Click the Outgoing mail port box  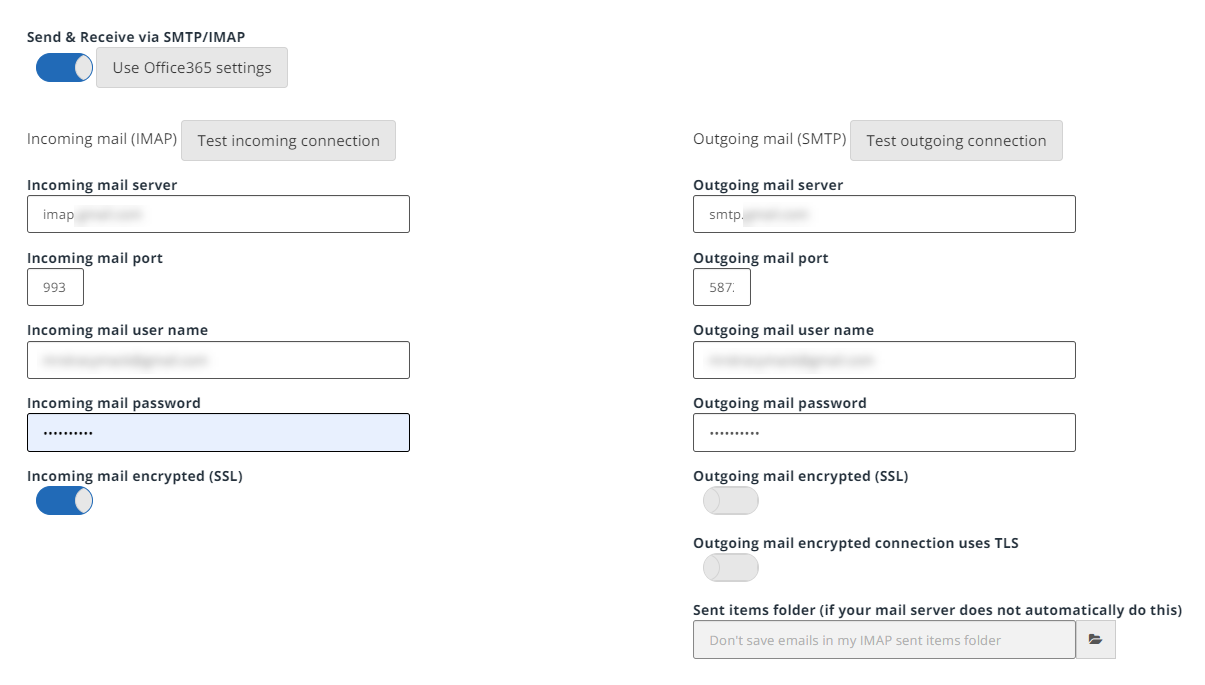(721, 287)
